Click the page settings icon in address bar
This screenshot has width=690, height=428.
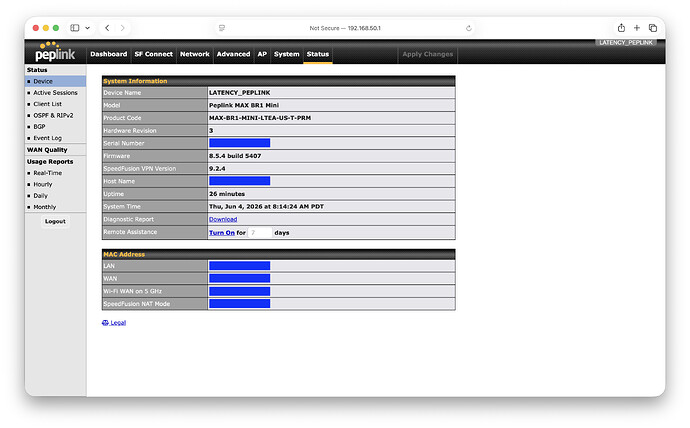point(222,28)
